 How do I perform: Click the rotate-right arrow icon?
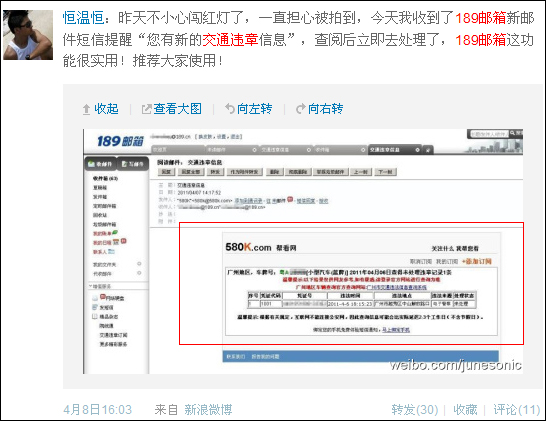tap(301, 109)
